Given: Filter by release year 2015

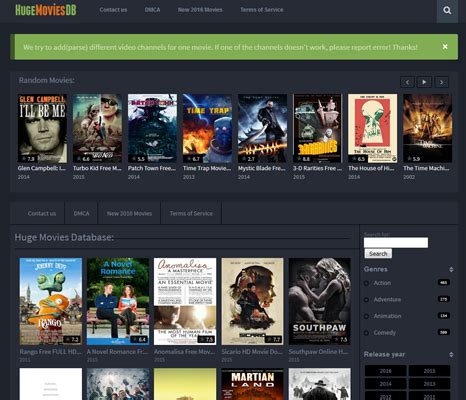Looking at the screenshot, I should [429, 371].
